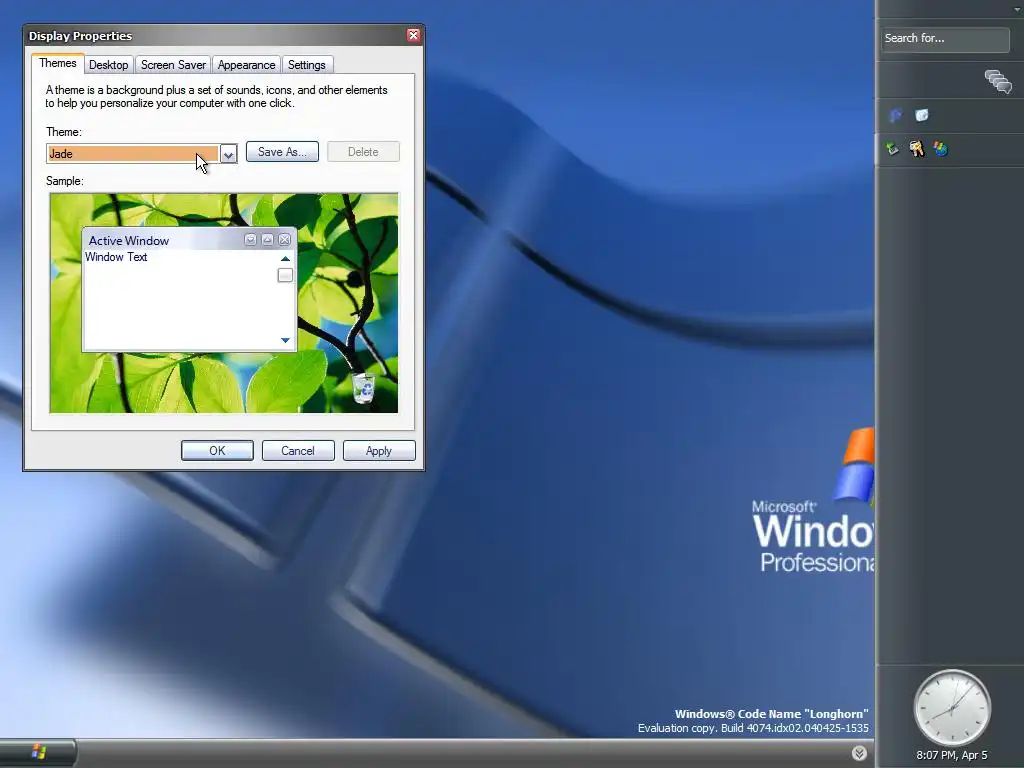Click the taskbar double-chevron expander
The image size is (1024, 768).
pos(859,753)
